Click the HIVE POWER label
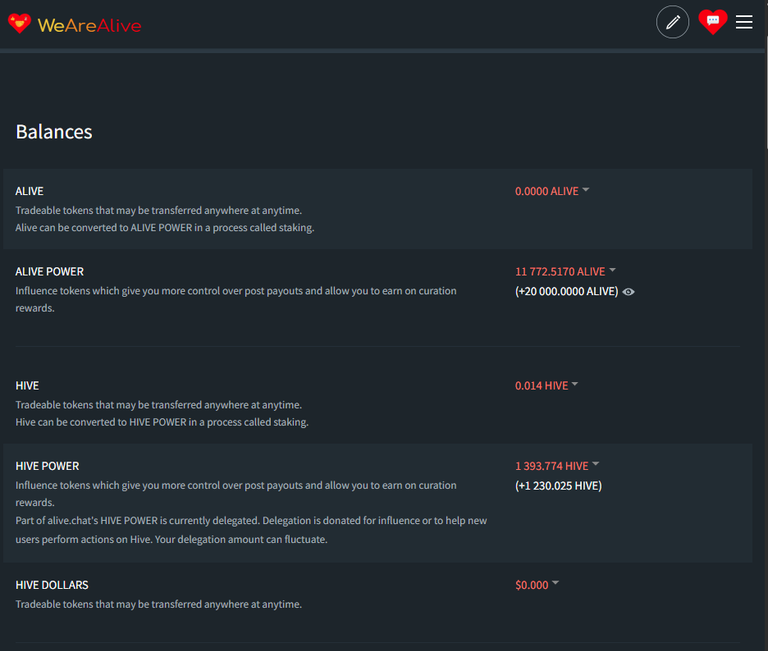 click(47, 466)
